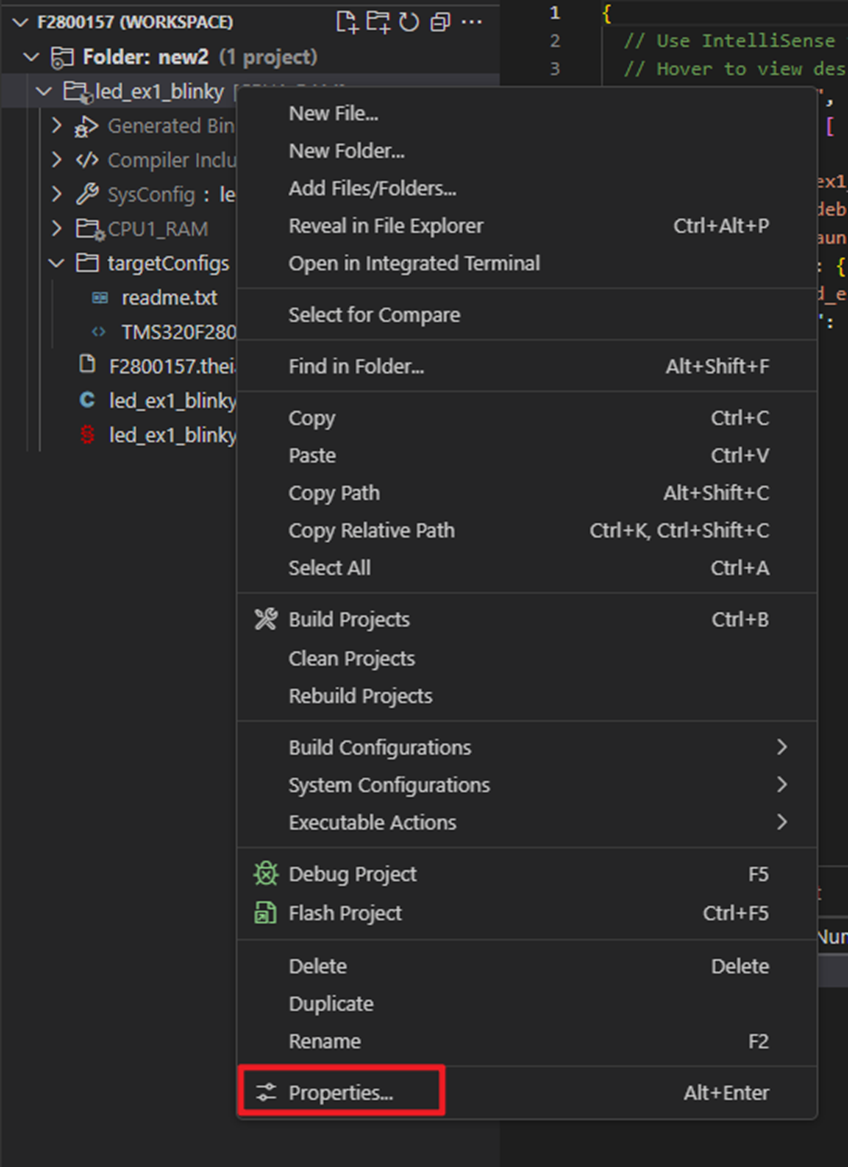The height and width of the screenshot is (1167, 848).
Task: Click the Flash Project icon
Action: tap(265, 913)
